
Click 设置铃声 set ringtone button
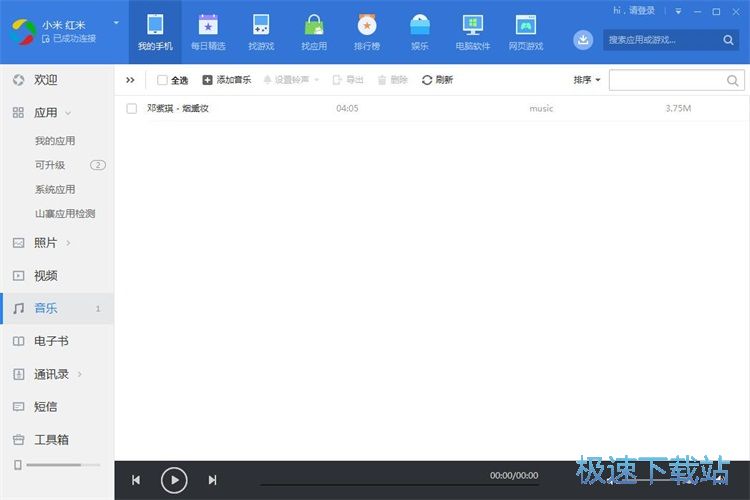(287, 80)
